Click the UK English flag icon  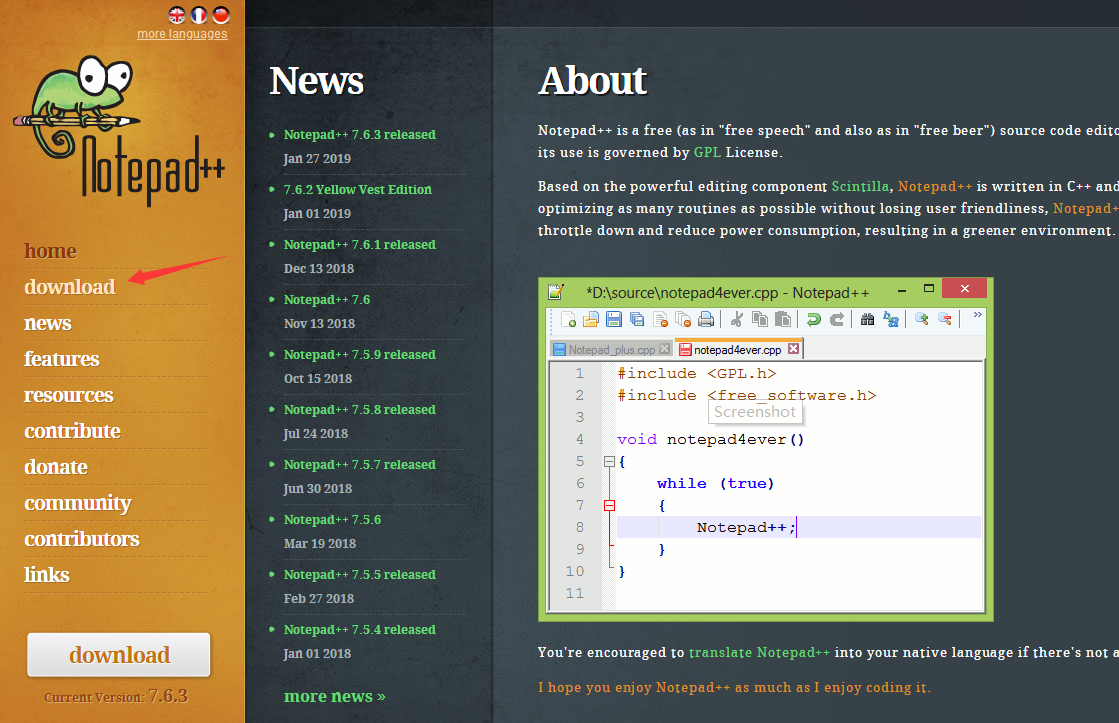[x=177, y=14]
